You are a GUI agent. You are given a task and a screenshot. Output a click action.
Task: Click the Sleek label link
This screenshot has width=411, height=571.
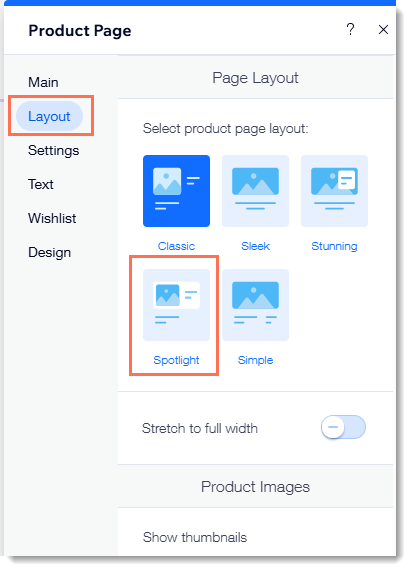click(255, 246)
